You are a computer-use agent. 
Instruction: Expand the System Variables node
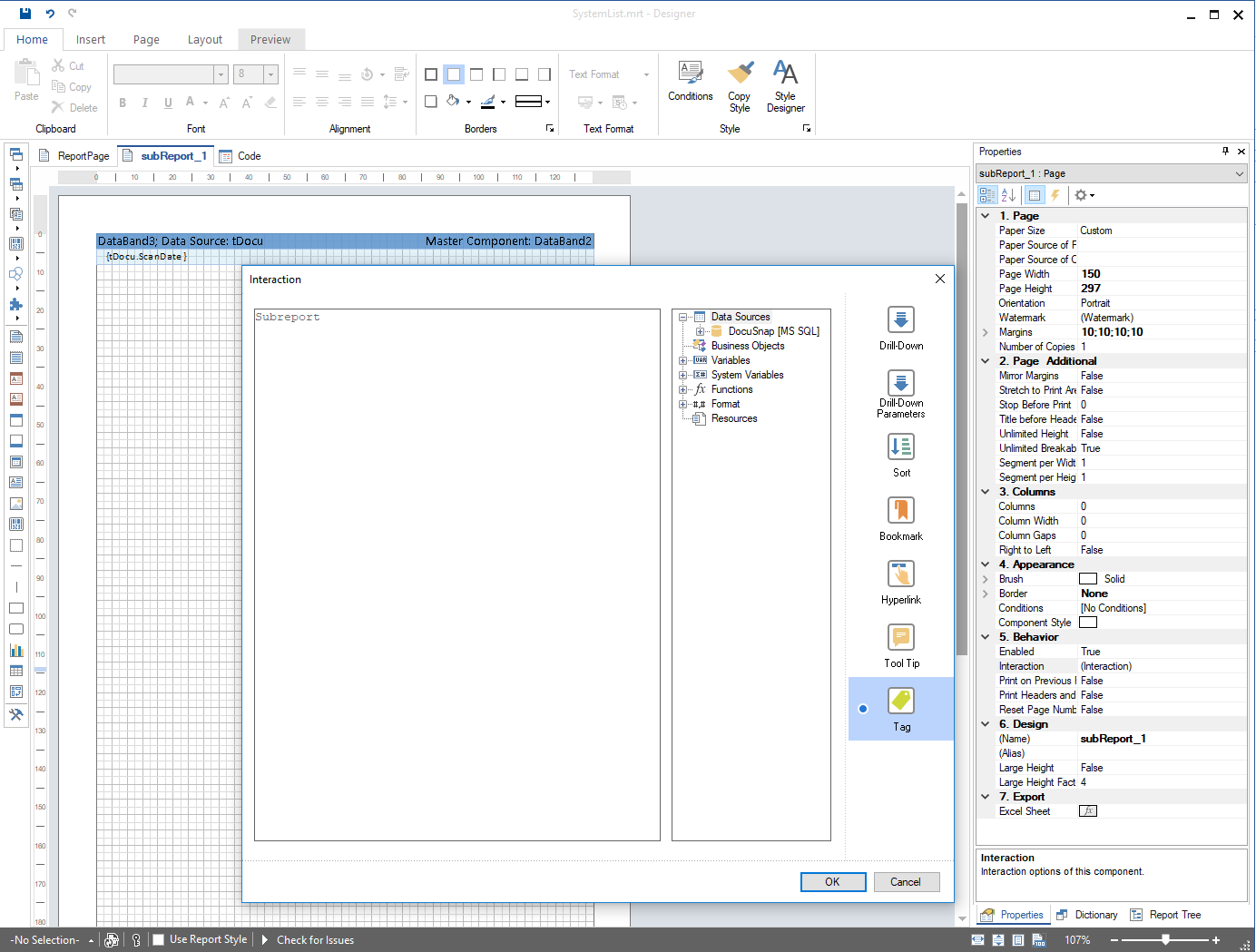tap(683, 375)
